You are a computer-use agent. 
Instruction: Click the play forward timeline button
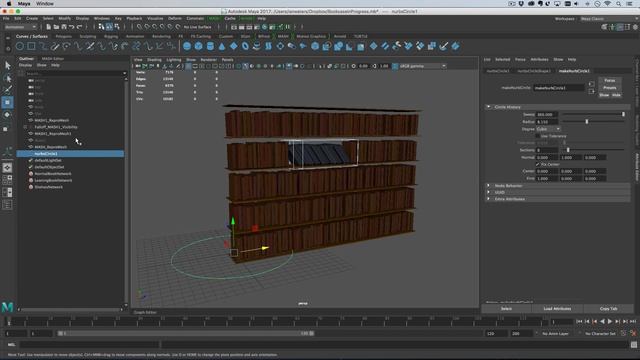pyautogui.click(x=610, y=322)
